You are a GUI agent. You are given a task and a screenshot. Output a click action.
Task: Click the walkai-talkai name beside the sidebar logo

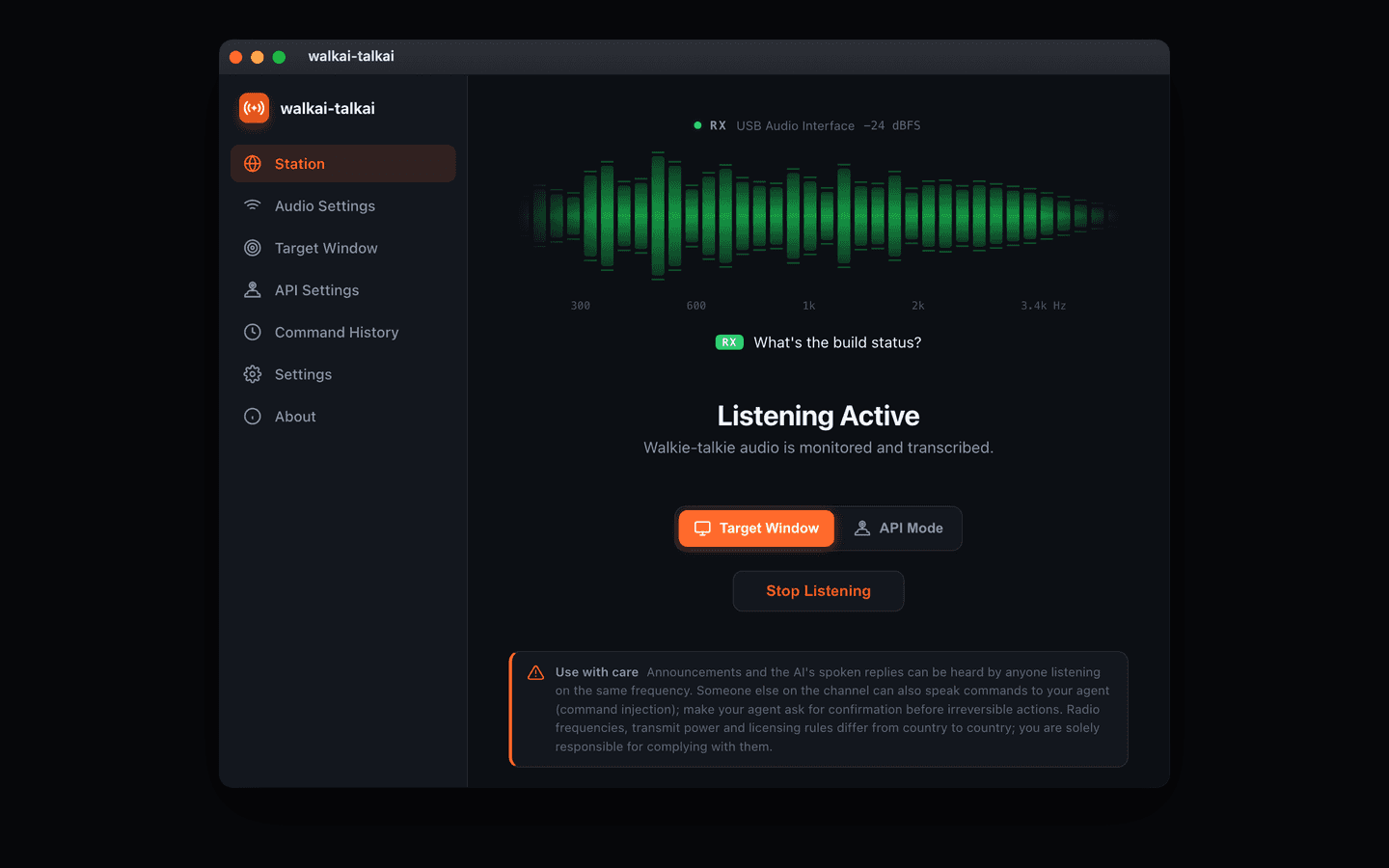point(328,108)
